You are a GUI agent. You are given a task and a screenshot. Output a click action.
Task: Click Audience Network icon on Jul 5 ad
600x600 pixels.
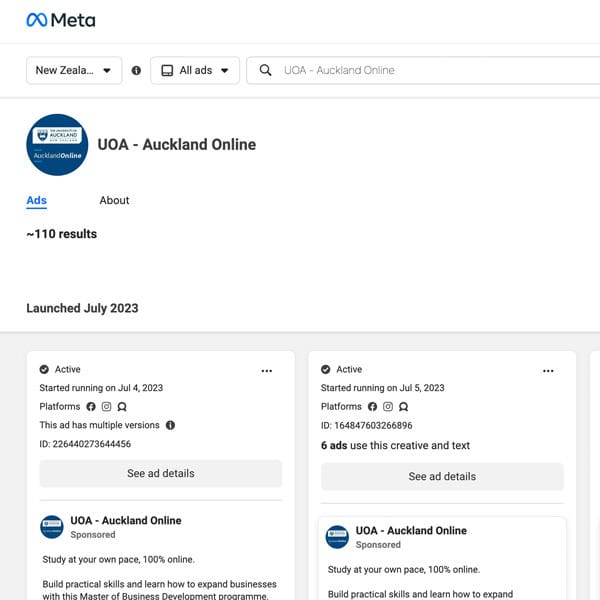(x=404, y=406)
